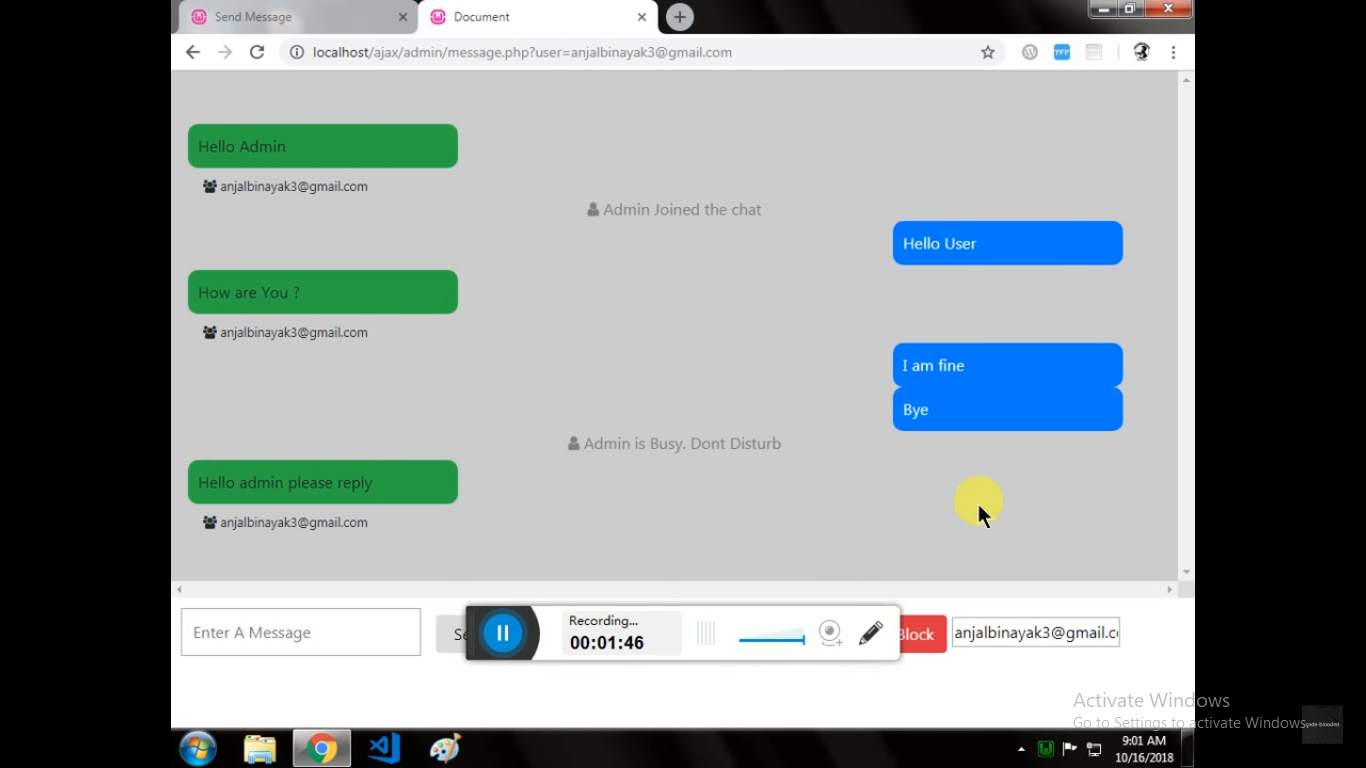Pause the screen recording
The height and width of the screenshot is (768, 1366).
(x=502, y=632)
